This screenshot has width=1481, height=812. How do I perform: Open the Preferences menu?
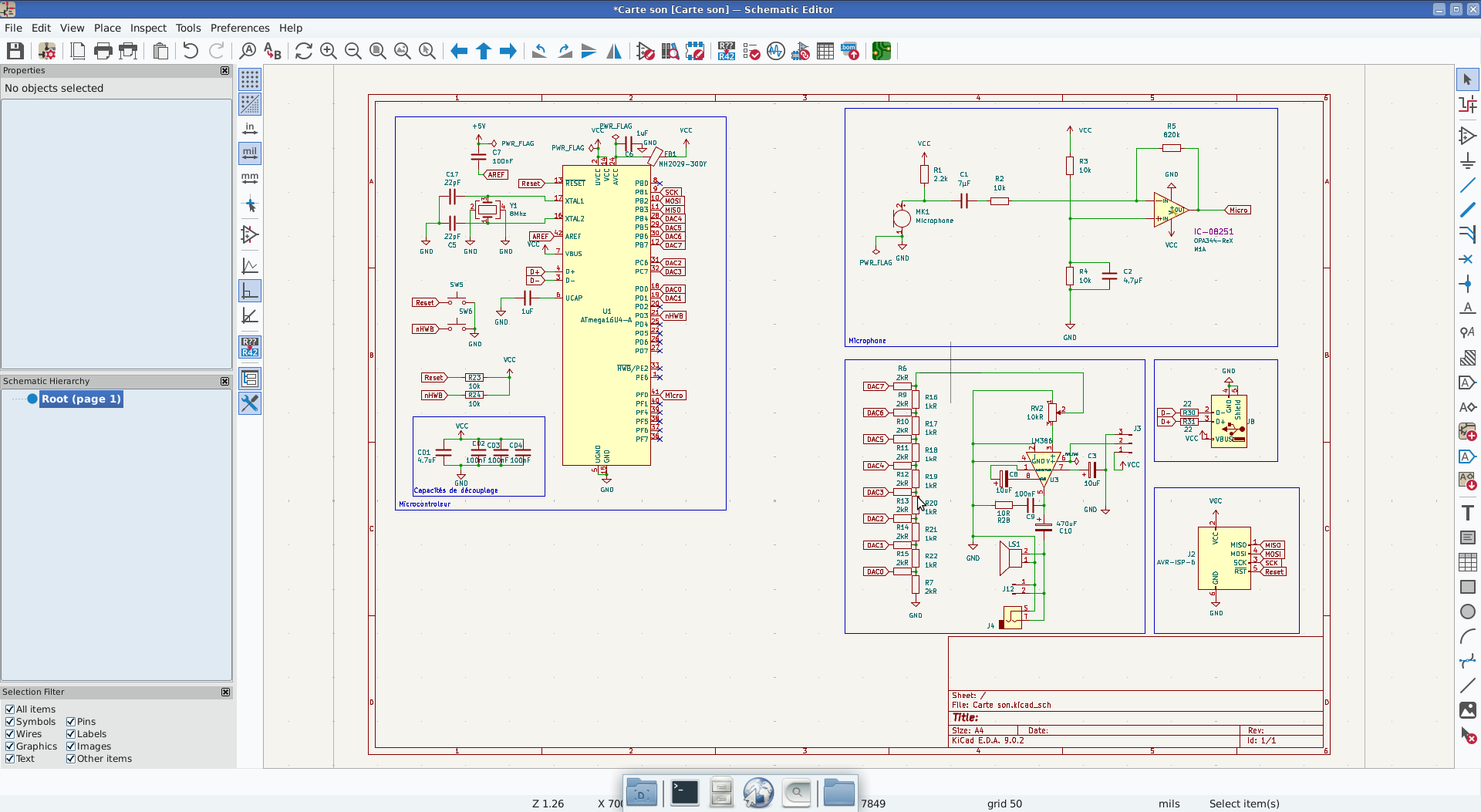pos(240,28)
